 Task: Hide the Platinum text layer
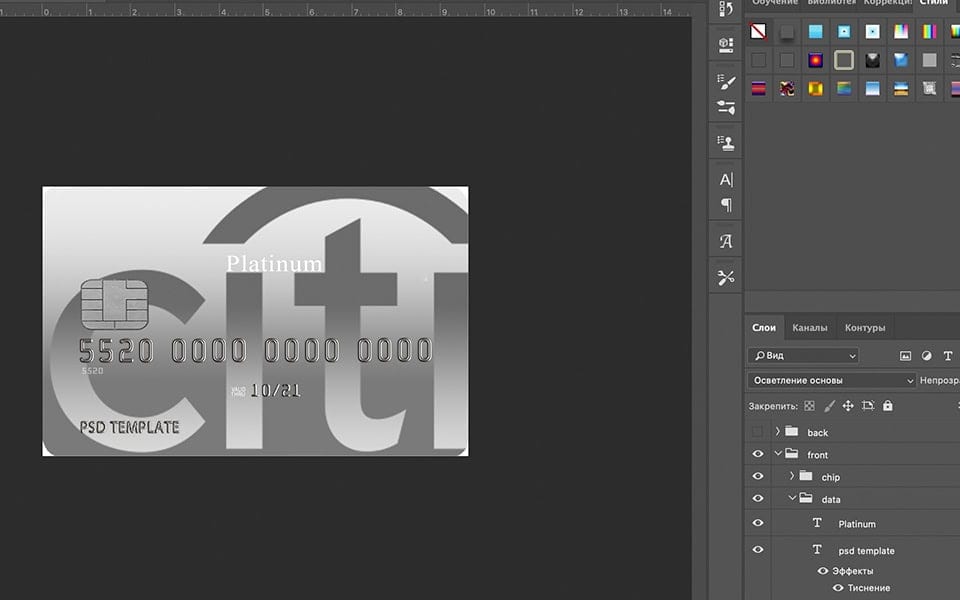tap(757, 523)
